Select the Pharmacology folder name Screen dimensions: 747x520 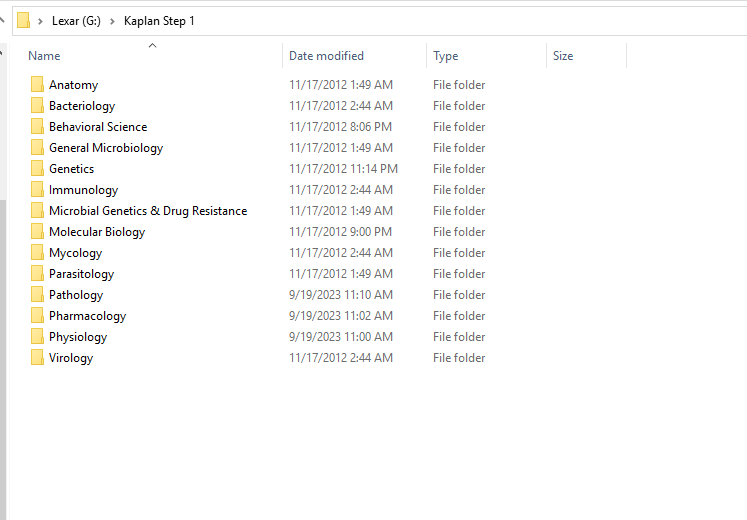(87, 316)
